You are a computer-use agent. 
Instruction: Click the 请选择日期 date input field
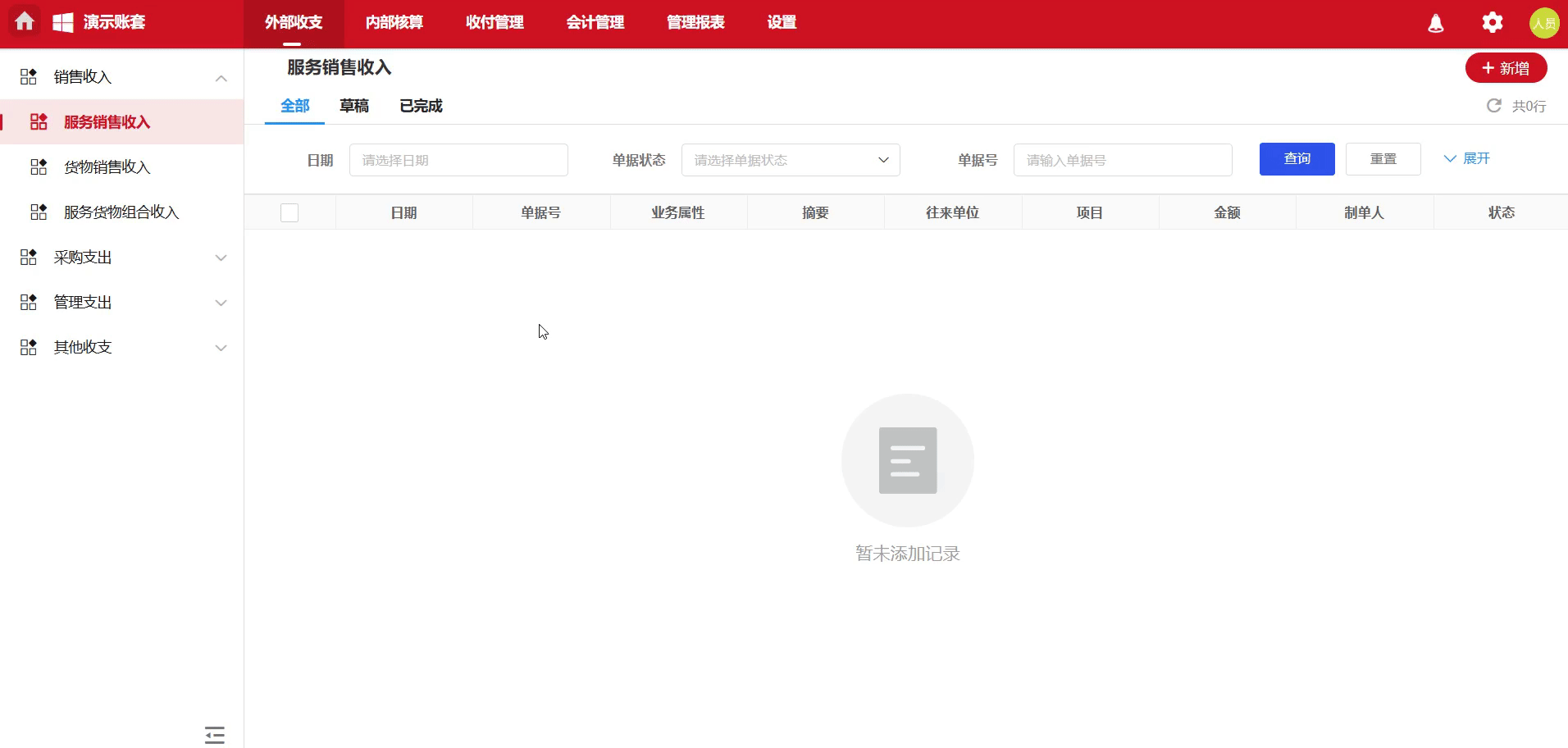click(458, 160)
